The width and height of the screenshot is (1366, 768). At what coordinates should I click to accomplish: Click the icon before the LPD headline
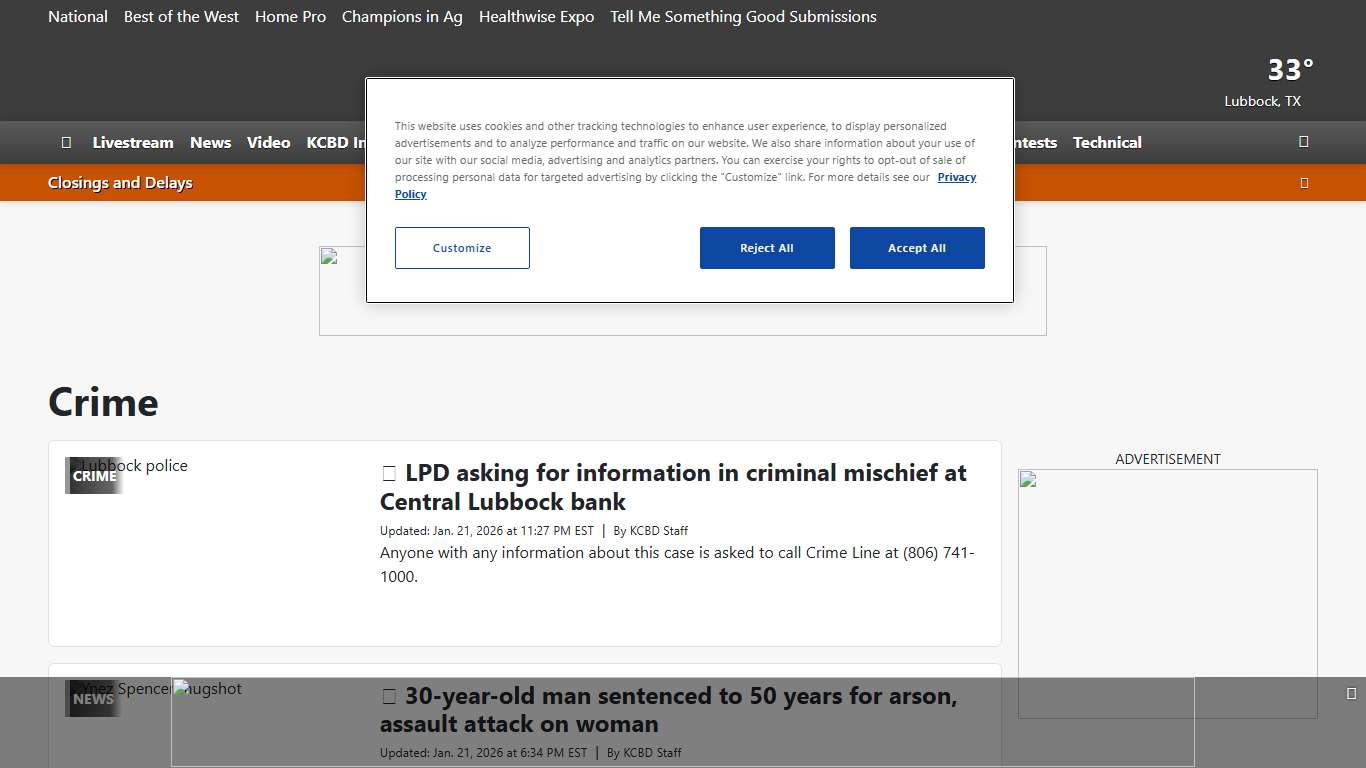tap(389, 474)
